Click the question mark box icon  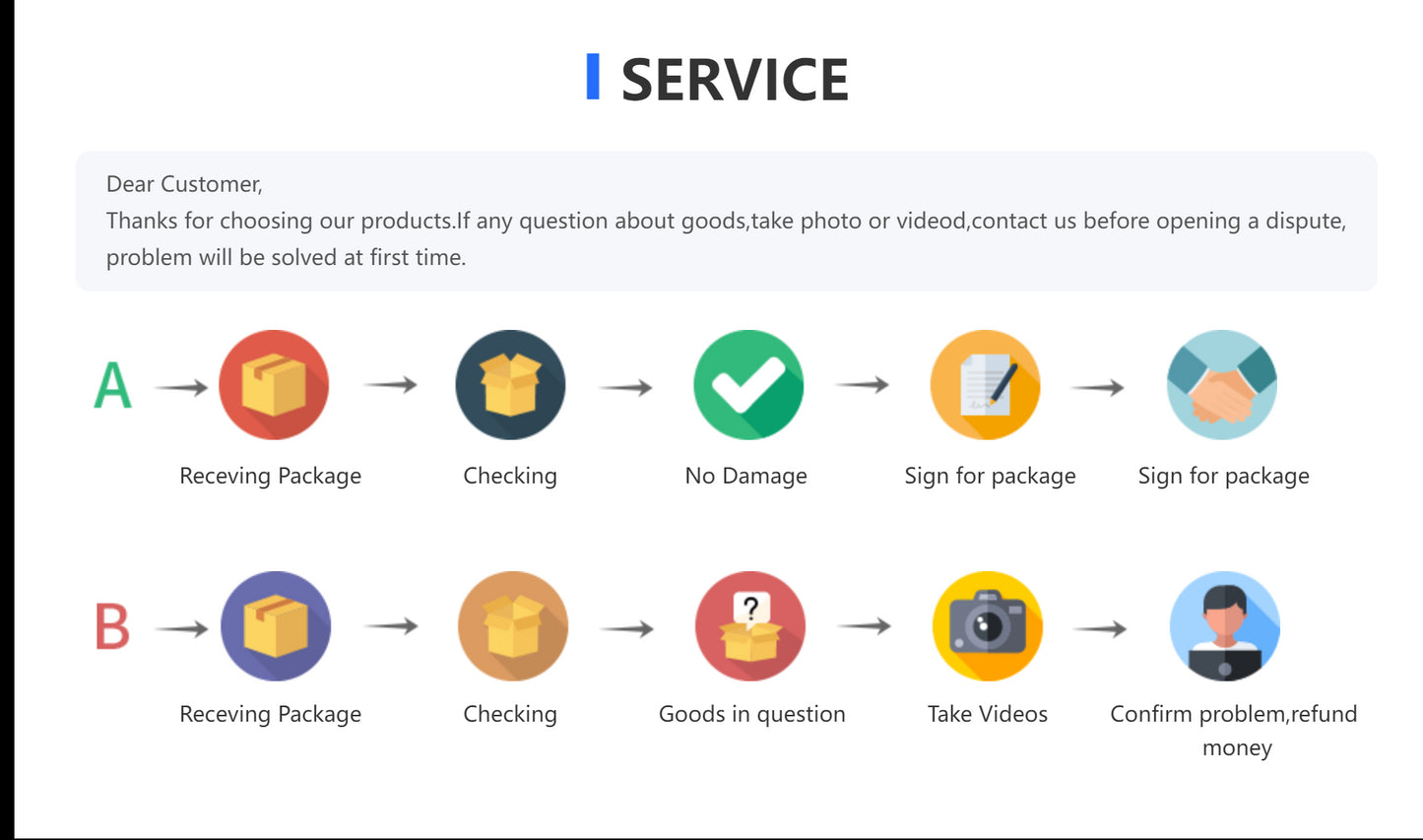[x=750, y=626]
